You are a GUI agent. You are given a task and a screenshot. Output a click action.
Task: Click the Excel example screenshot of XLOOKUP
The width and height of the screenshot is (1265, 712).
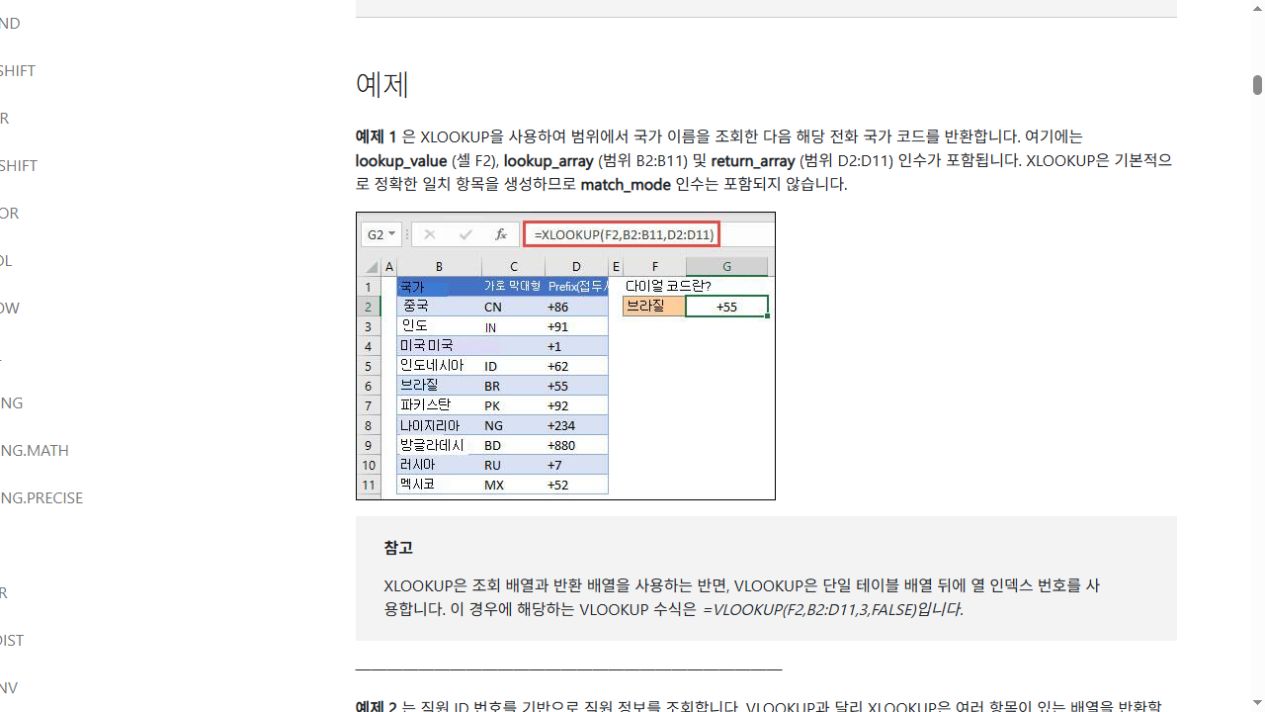pos(566,356)
